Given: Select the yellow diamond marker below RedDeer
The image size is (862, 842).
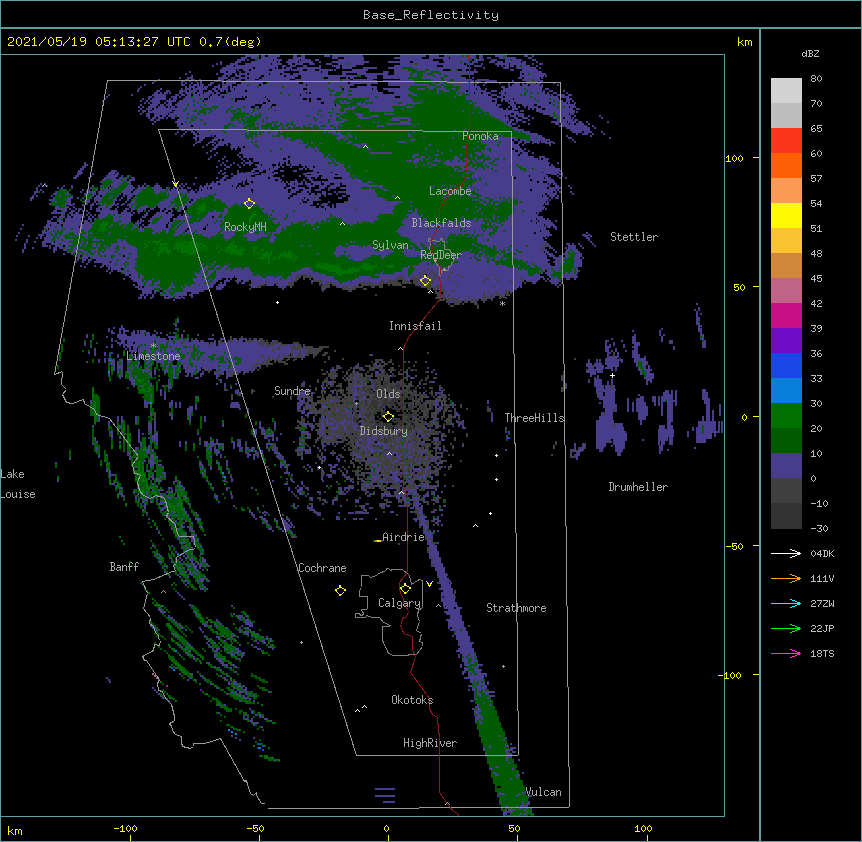Looking at the screenshot, I should (425, 280).
